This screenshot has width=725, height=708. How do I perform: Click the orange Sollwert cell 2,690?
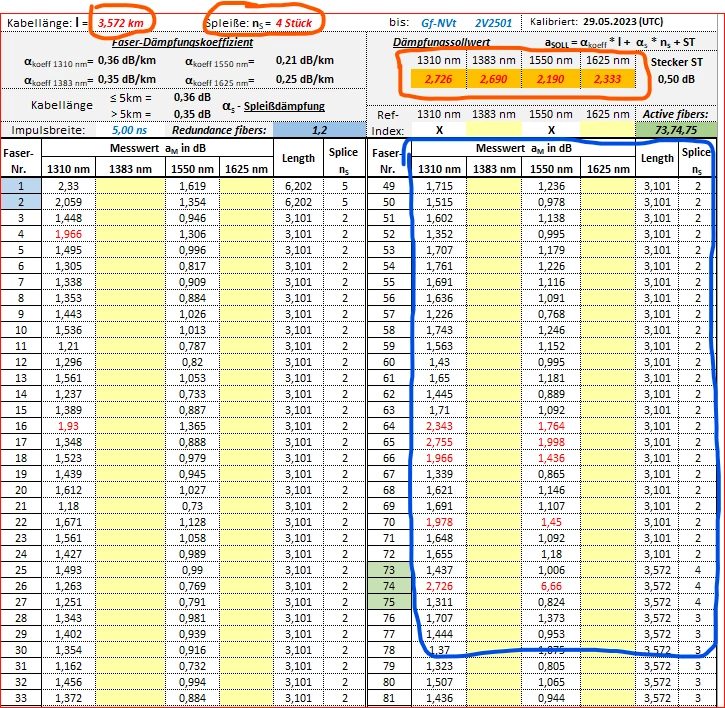pos(493,79)
